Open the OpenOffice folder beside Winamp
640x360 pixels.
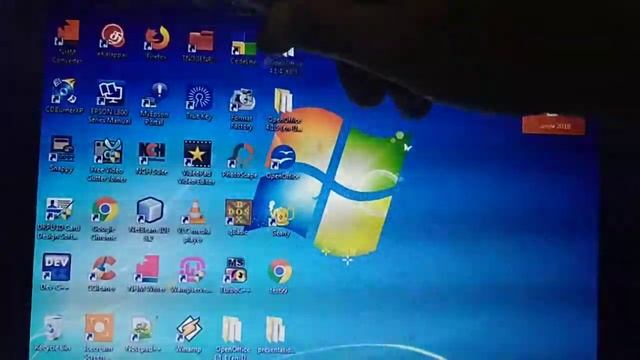click(x=232, y=329)
